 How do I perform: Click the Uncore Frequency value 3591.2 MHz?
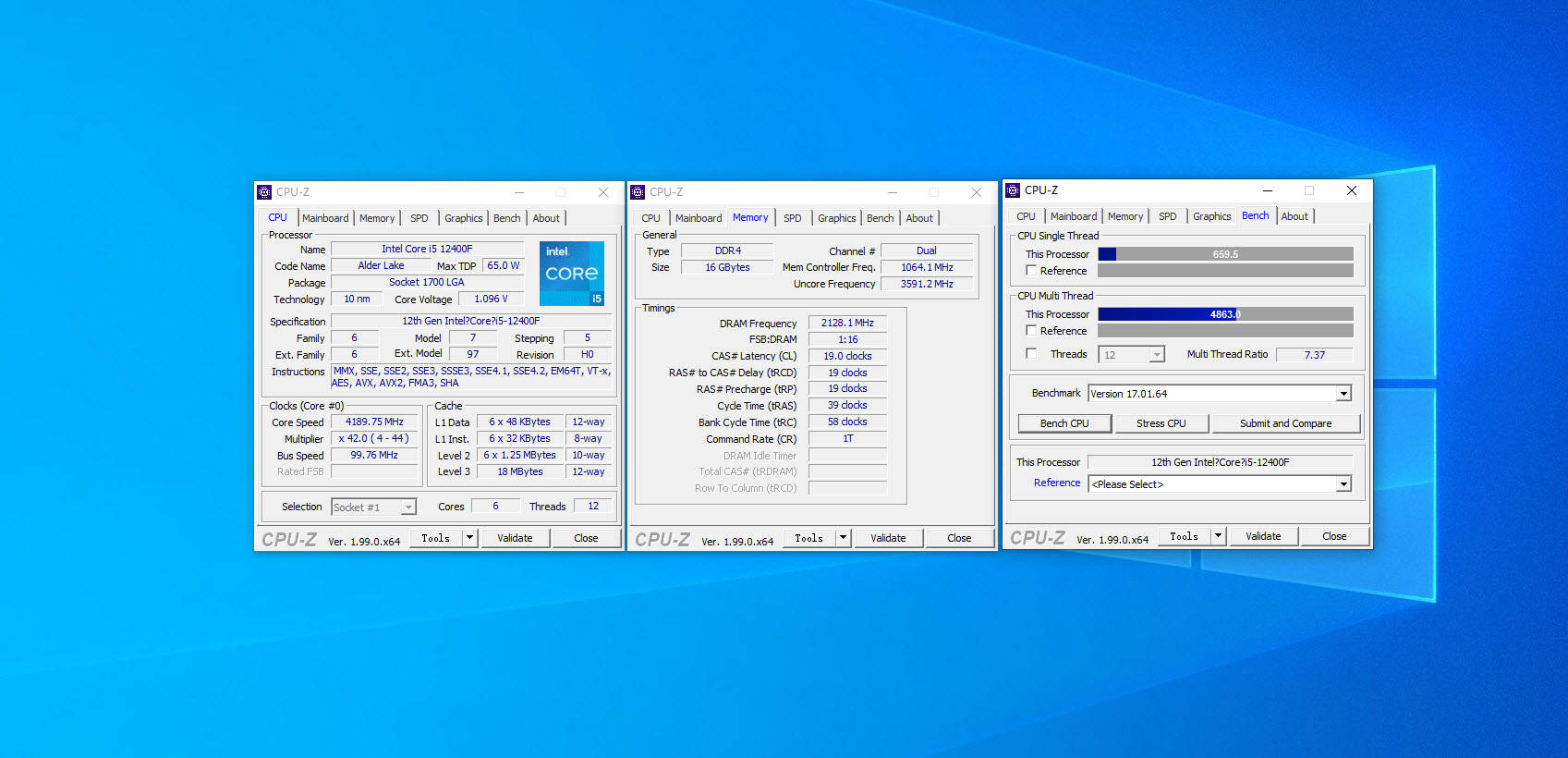click(927, 284)
